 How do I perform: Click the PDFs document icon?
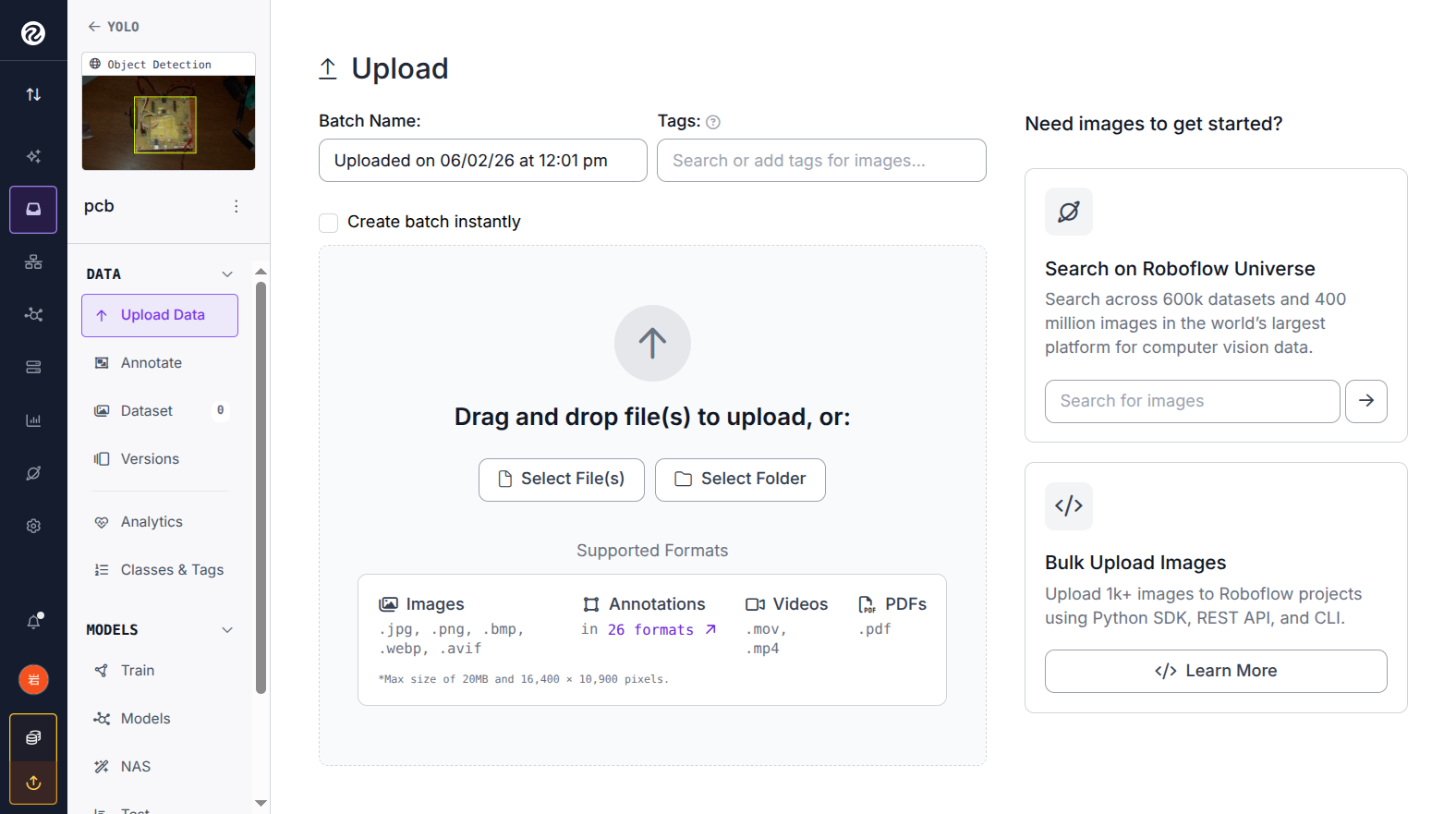pyautogui.click(x=867, y=604)
